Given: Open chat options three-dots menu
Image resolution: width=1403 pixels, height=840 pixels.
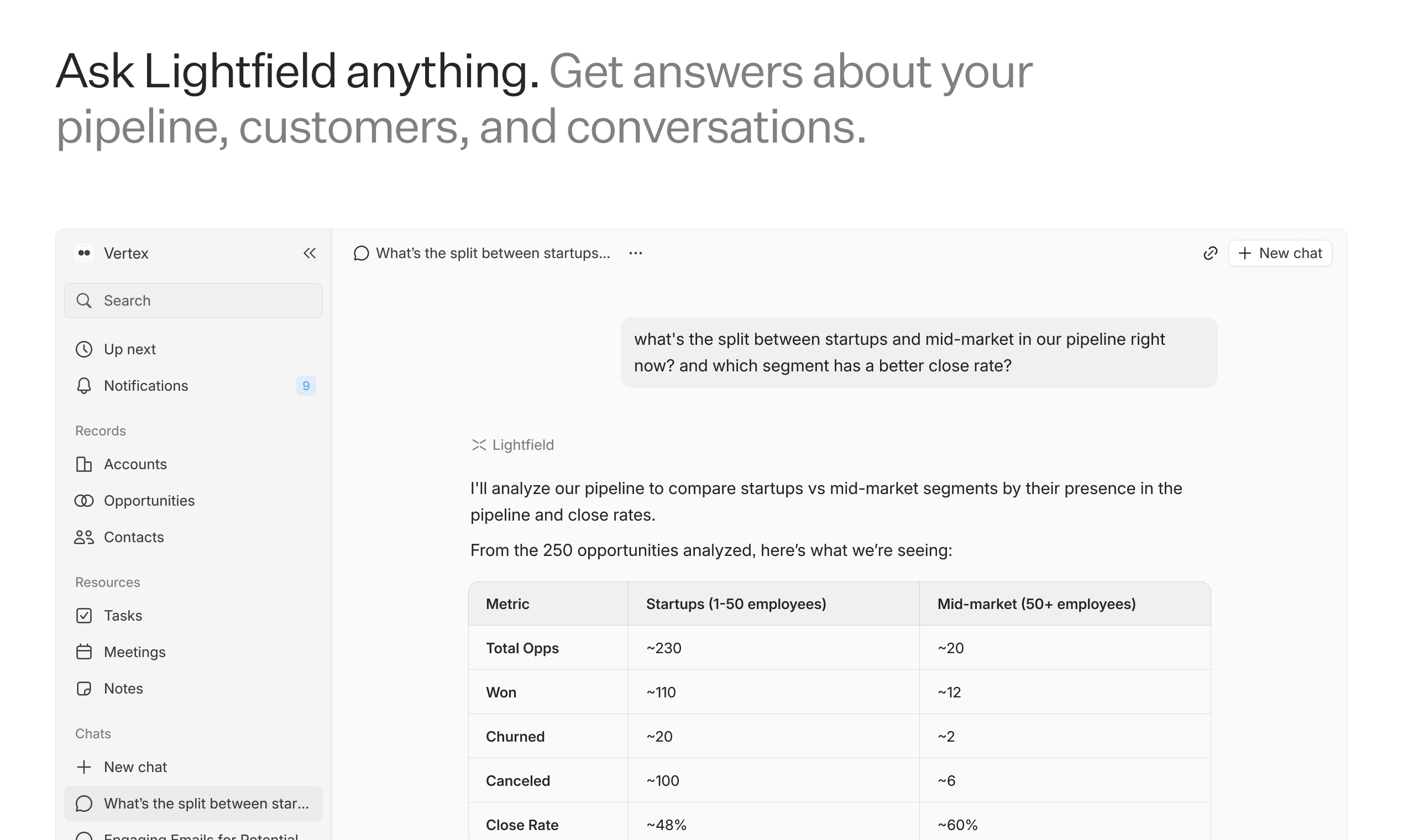Looking at the screenshot, I should 635,253.
